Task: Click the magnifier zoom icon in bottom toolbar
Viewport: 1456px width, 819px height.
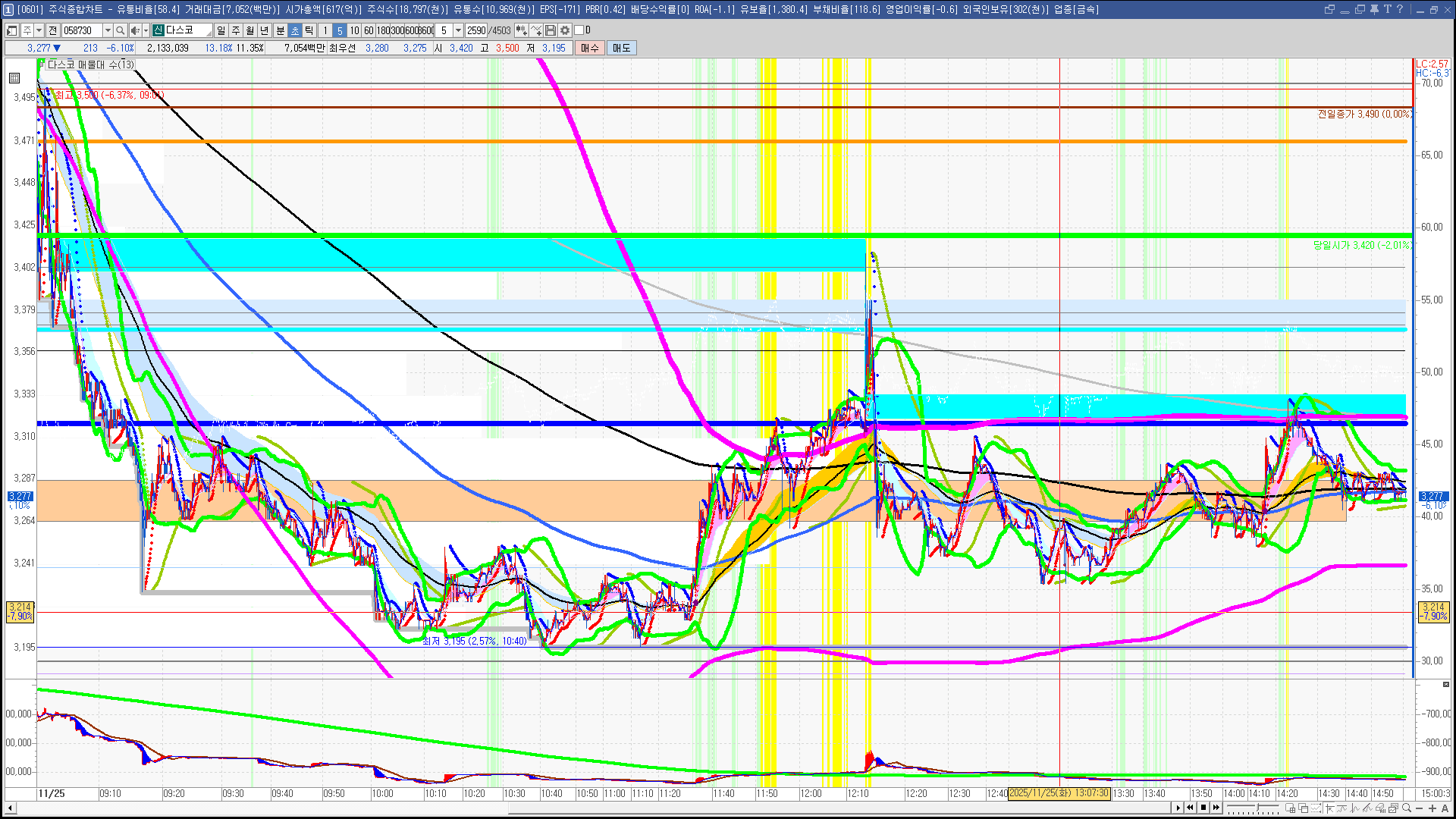Action: click(1407, 808)
